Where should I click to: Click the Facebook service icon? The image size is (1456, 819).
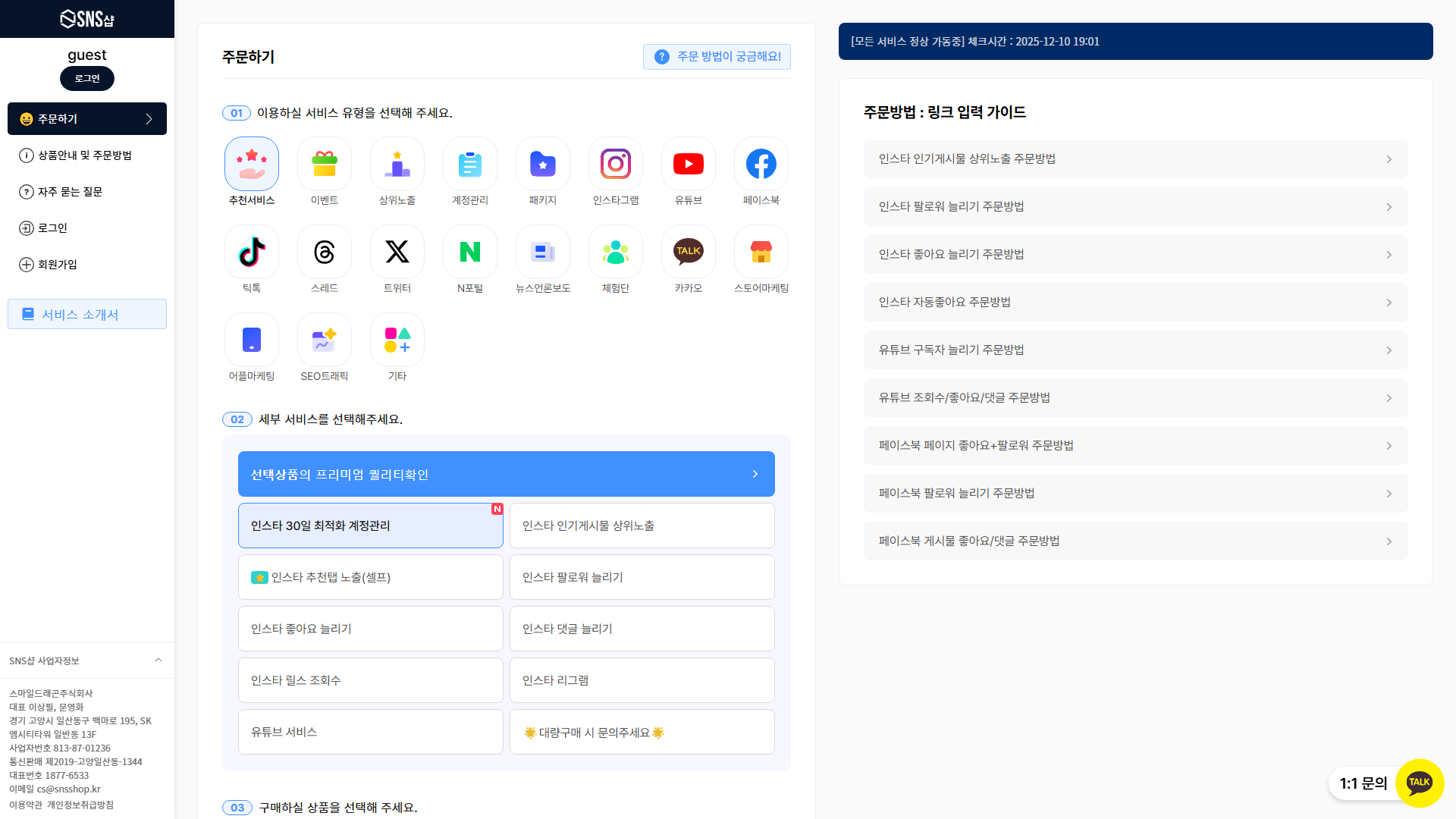coord(761,164)
